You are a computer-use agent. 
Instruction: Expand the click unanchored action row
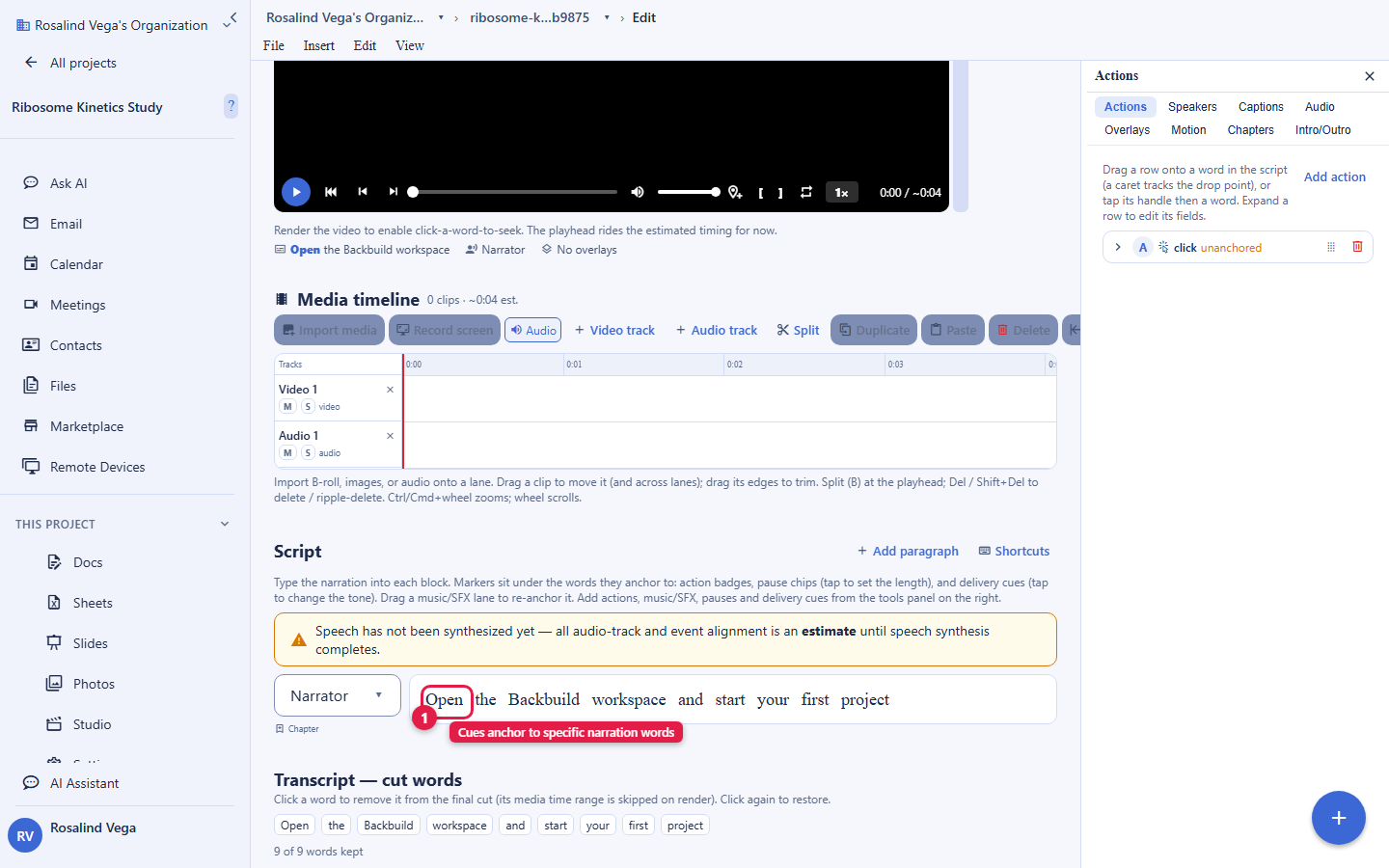(x=1118, y=247)
